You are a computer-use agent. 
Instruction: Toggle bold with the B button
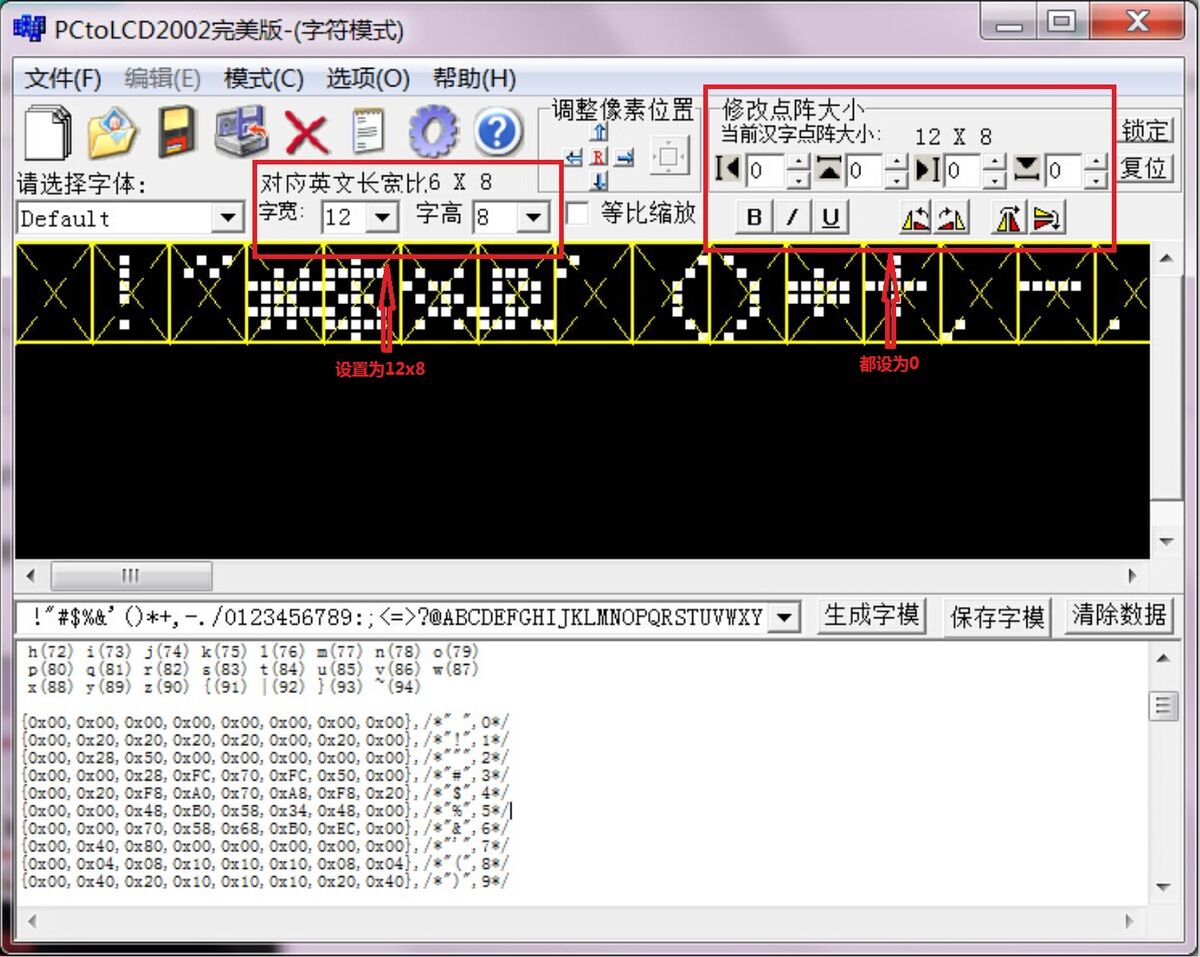(754, 218)
